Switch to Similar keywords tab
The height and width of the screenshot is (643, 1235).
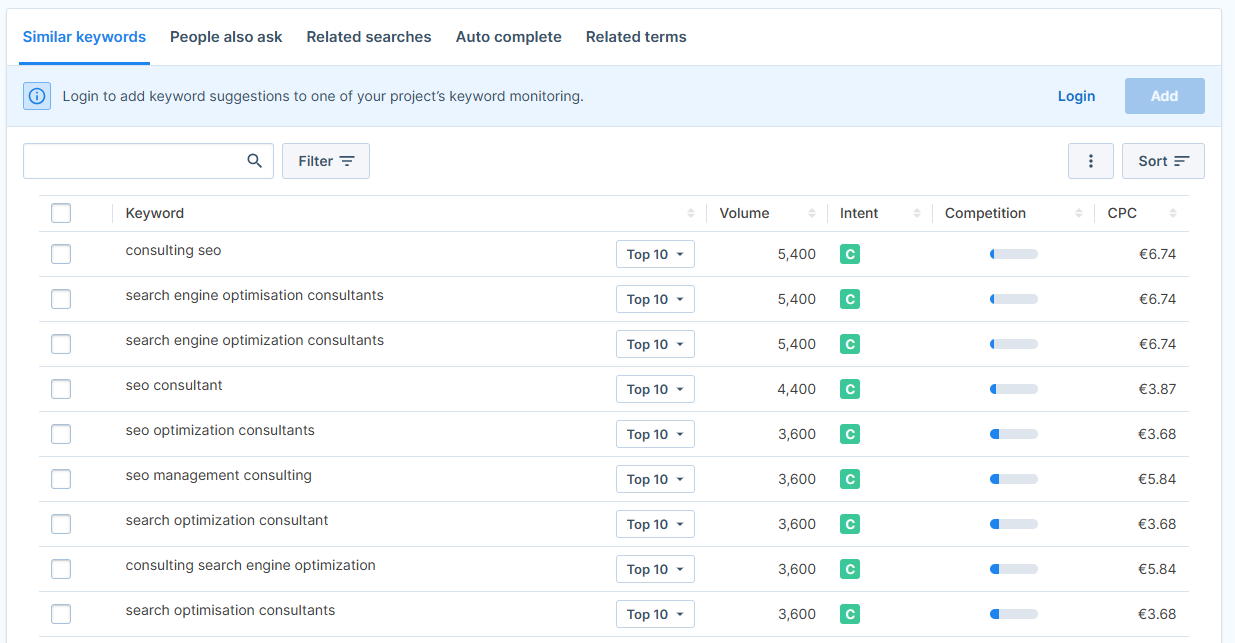pyautogui.click(x=84, y=37)
